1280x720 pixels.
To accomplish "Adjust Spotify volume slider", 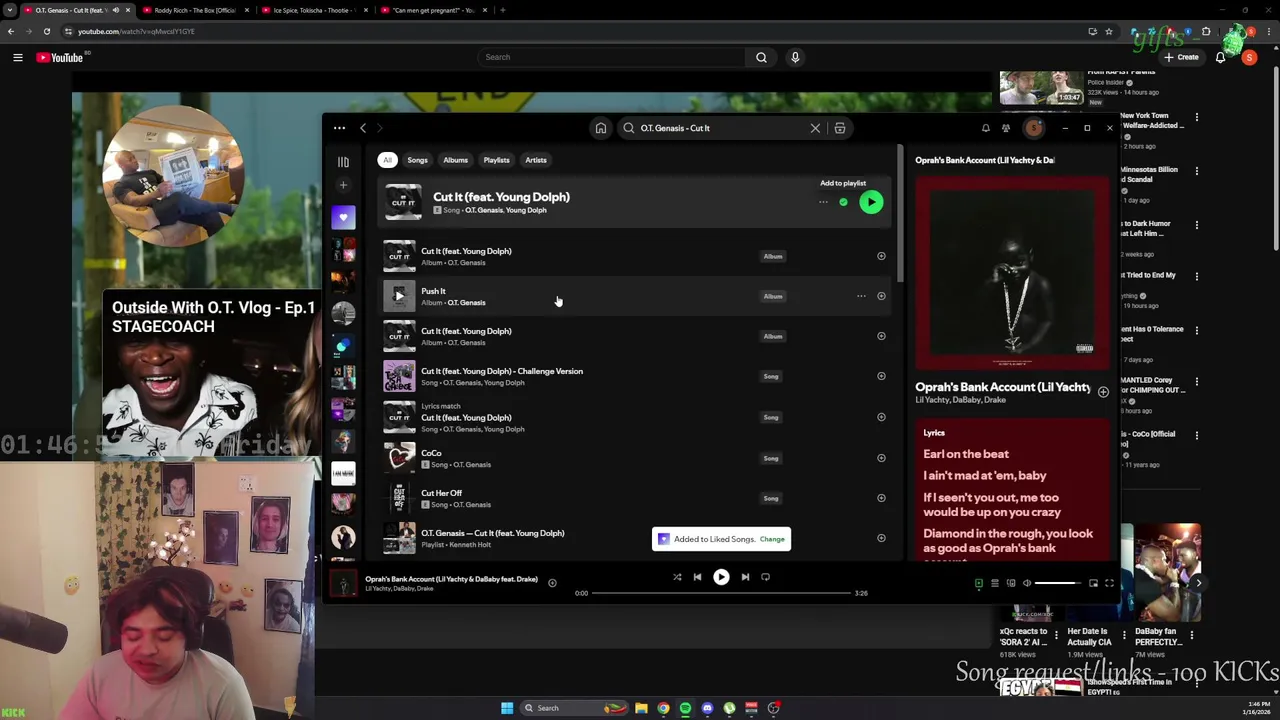I will tap(1058, 583).
